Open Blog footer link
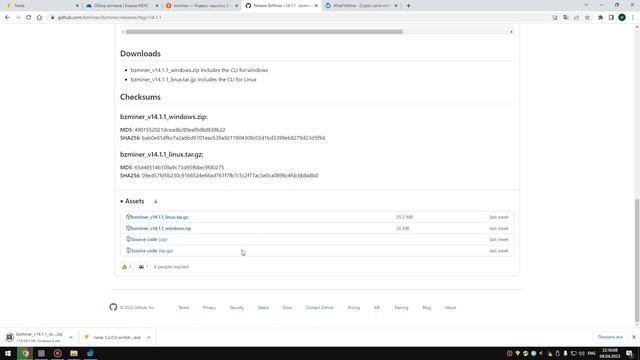This screenshot has height=360, width=640. (427, 308)
